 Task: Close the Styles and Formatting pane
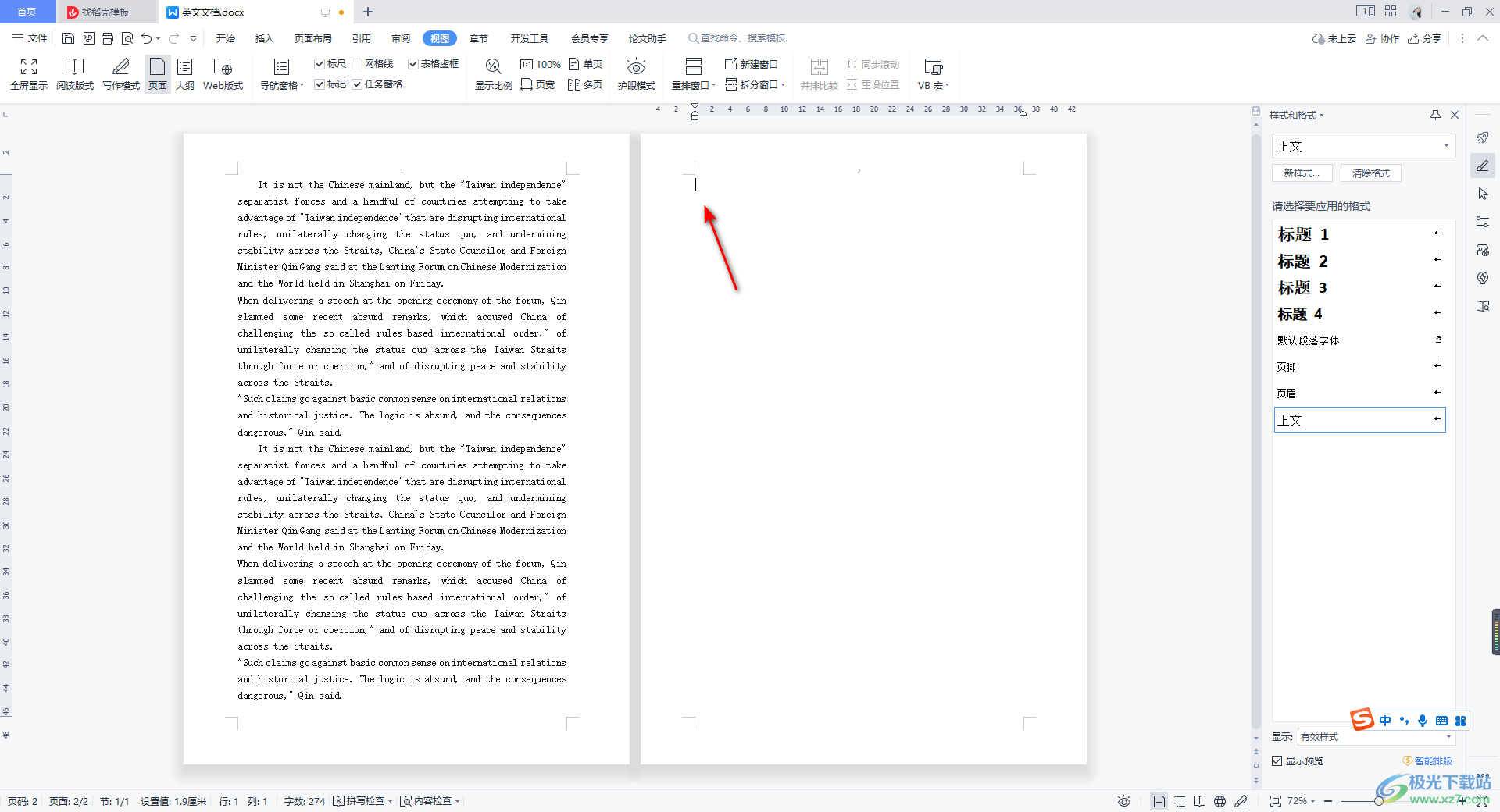(x=1455, y=115)
